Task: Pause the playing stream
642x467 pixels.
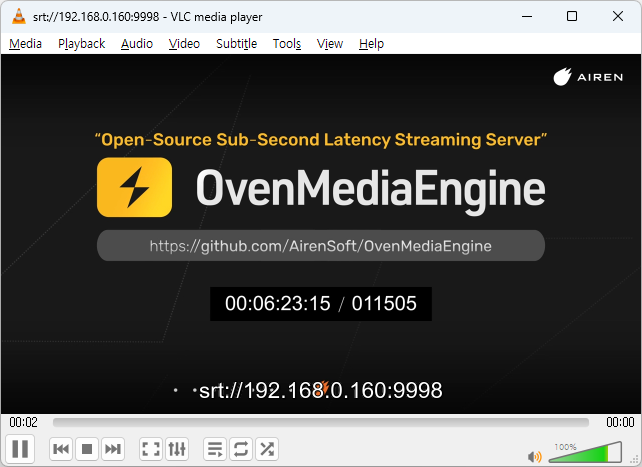Action: (20, 449)
